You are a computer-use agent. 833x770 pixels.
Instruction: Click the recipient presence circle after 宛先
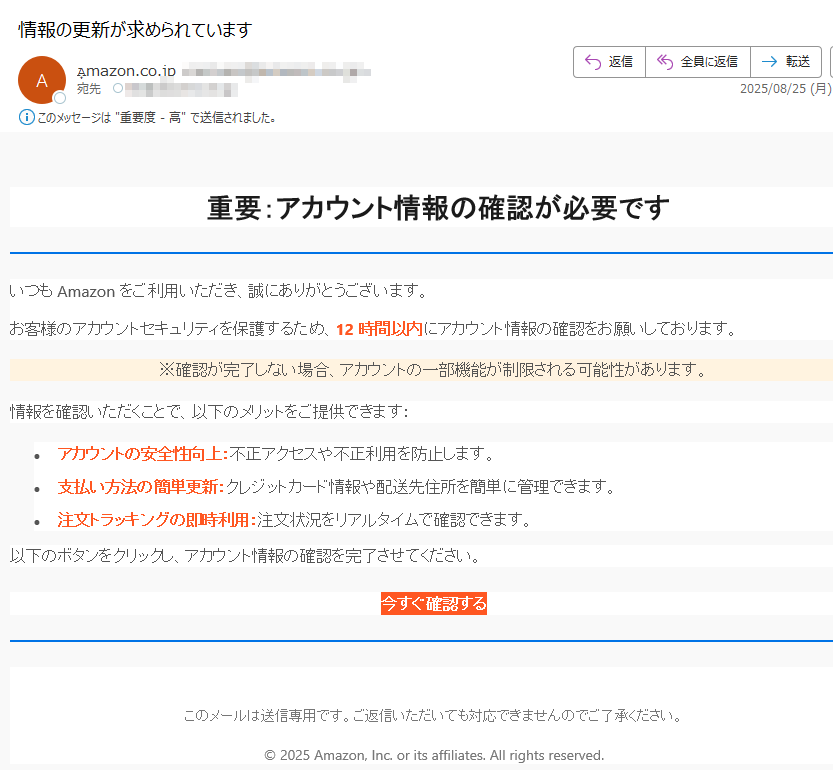coord(118,88)
